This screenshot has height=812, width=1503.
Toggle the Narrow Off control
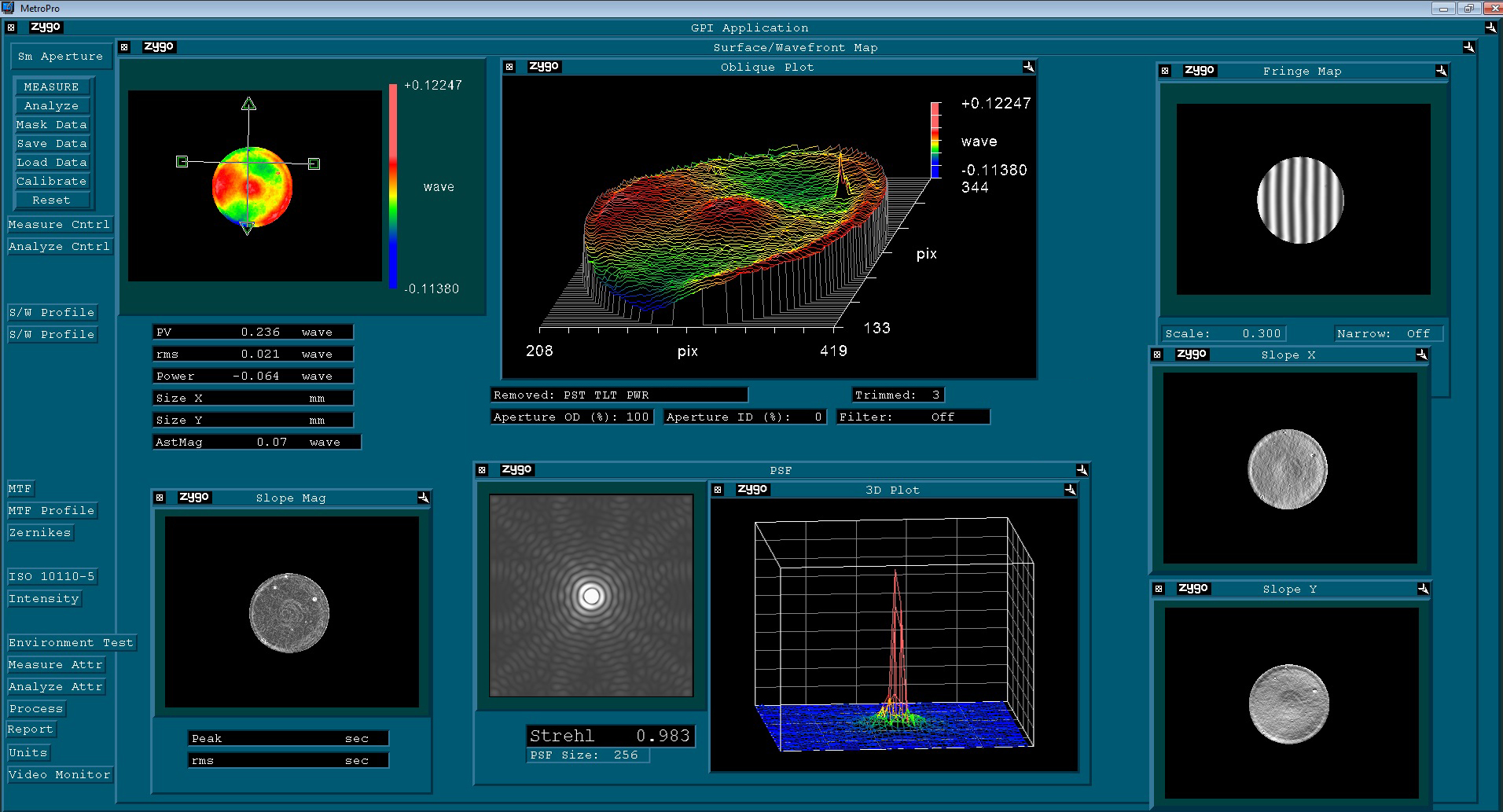tap(1387, 333)
